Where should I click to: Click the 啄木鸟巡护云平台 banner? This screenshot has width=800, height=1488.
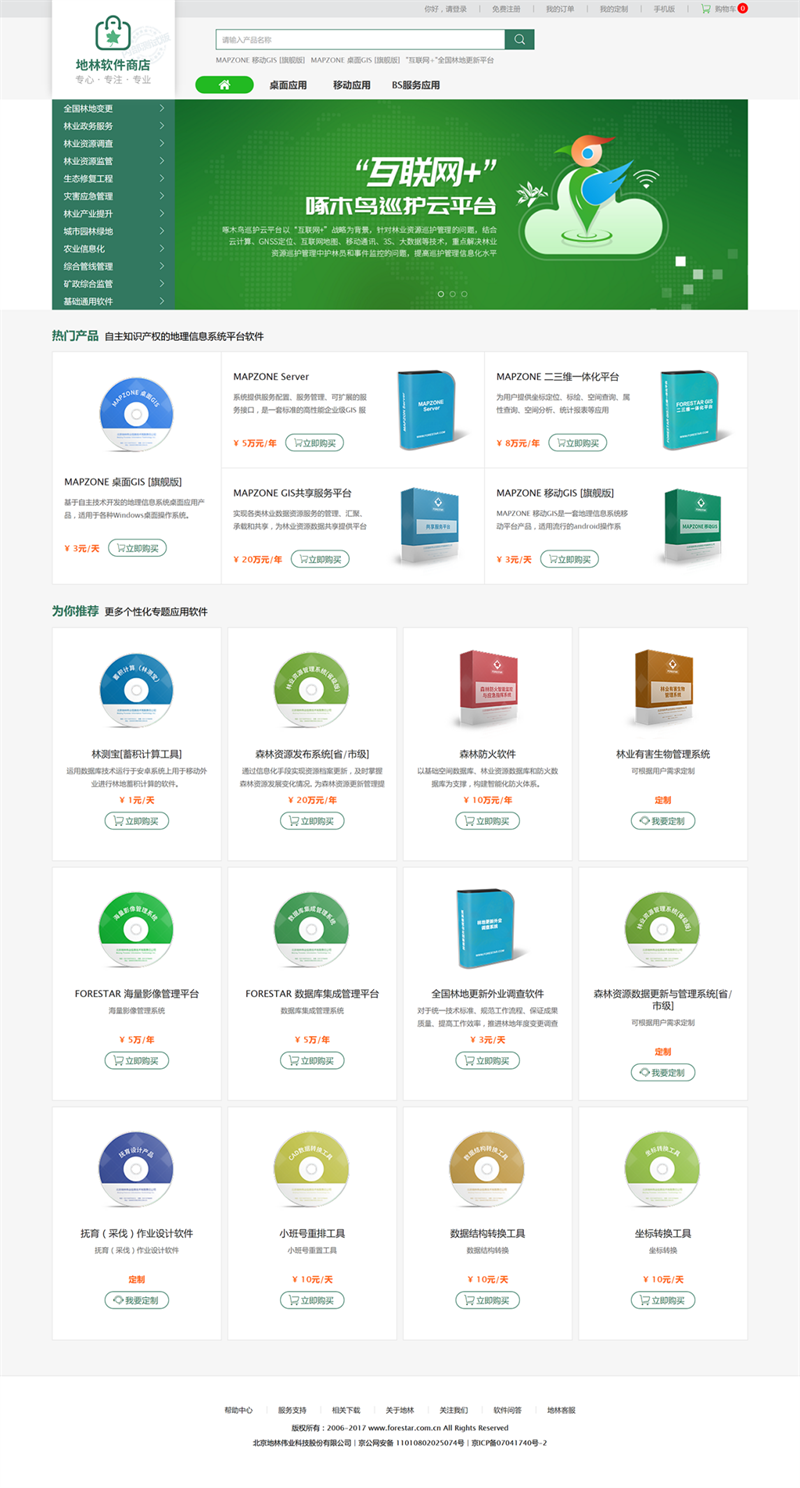(461, 204)
